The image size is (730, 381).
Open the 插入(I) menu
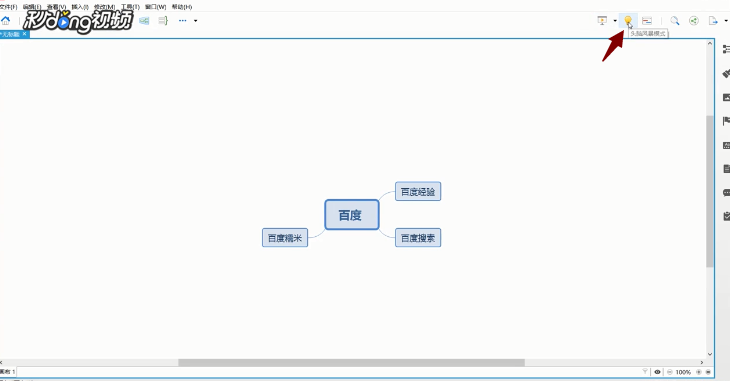coord(80,7)
